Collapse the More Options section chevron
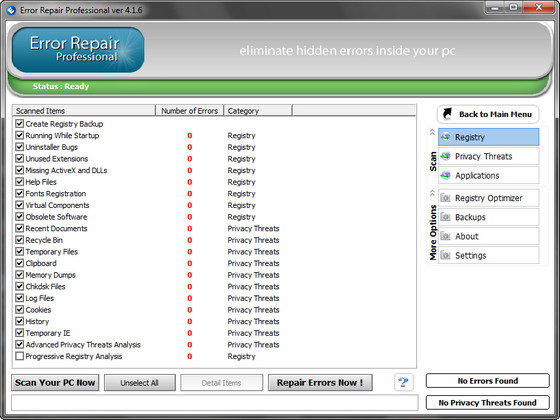This screenshot has width=560, height=420. 432,193
